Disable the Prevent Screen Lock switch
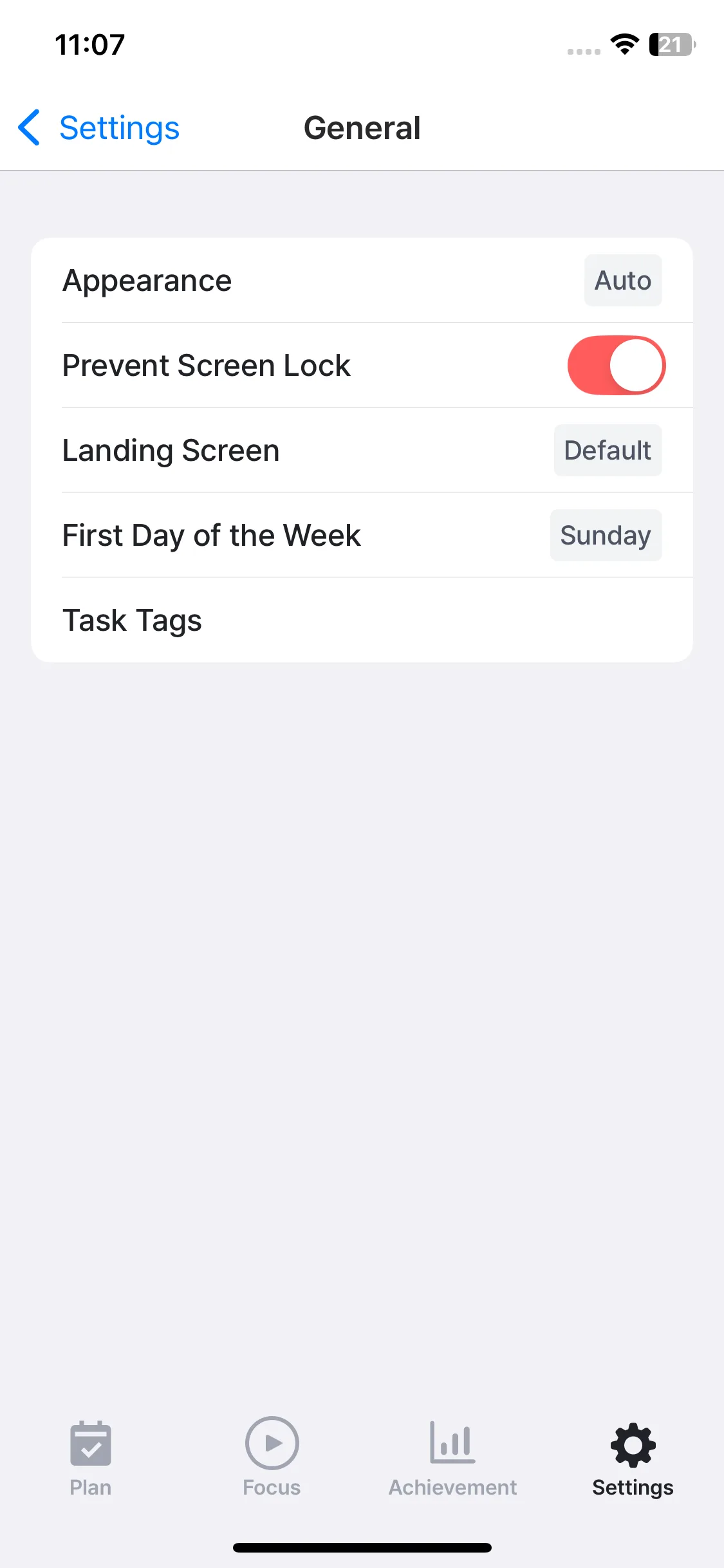The width and height of the screenshot is (724, 1568). tap(616, 365)
